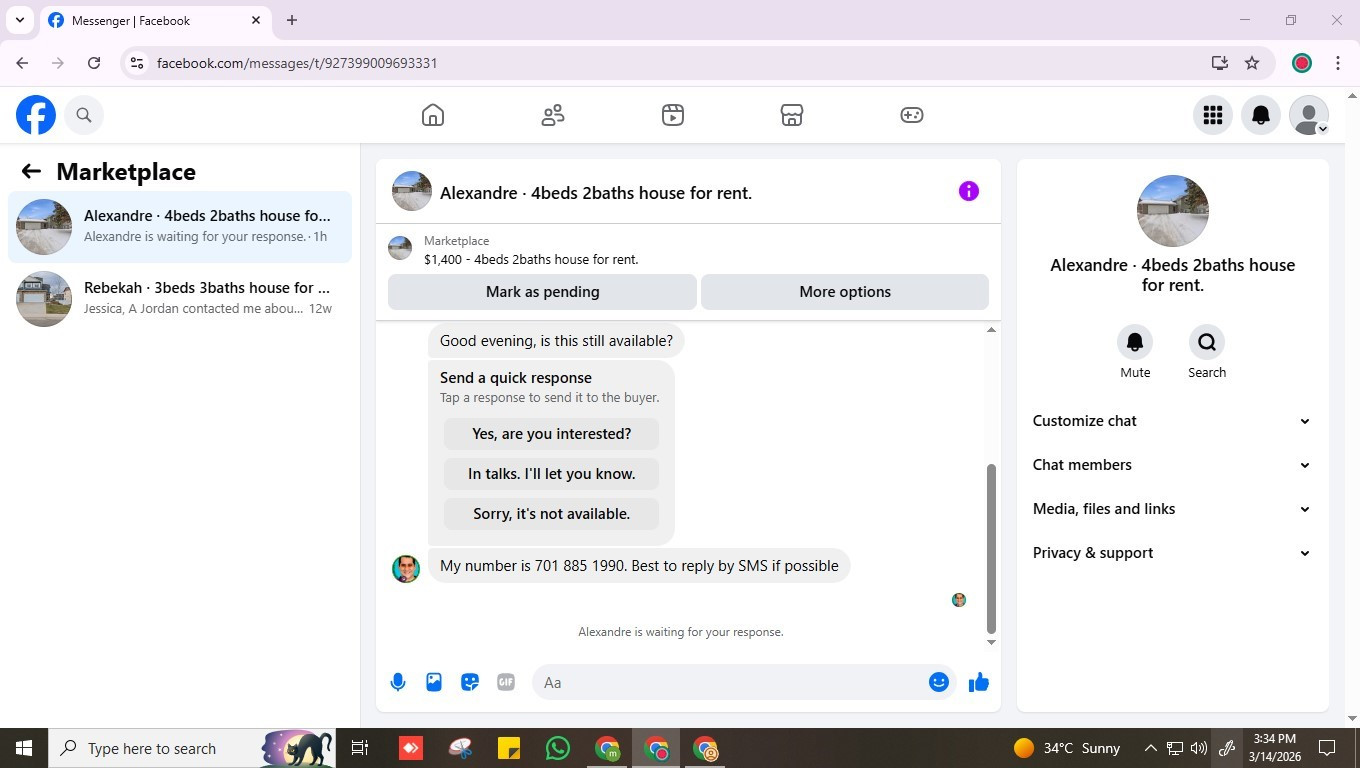1360x768 pixels.
Task: Click the chat scrollbar thumb
Action: [991, 549]
